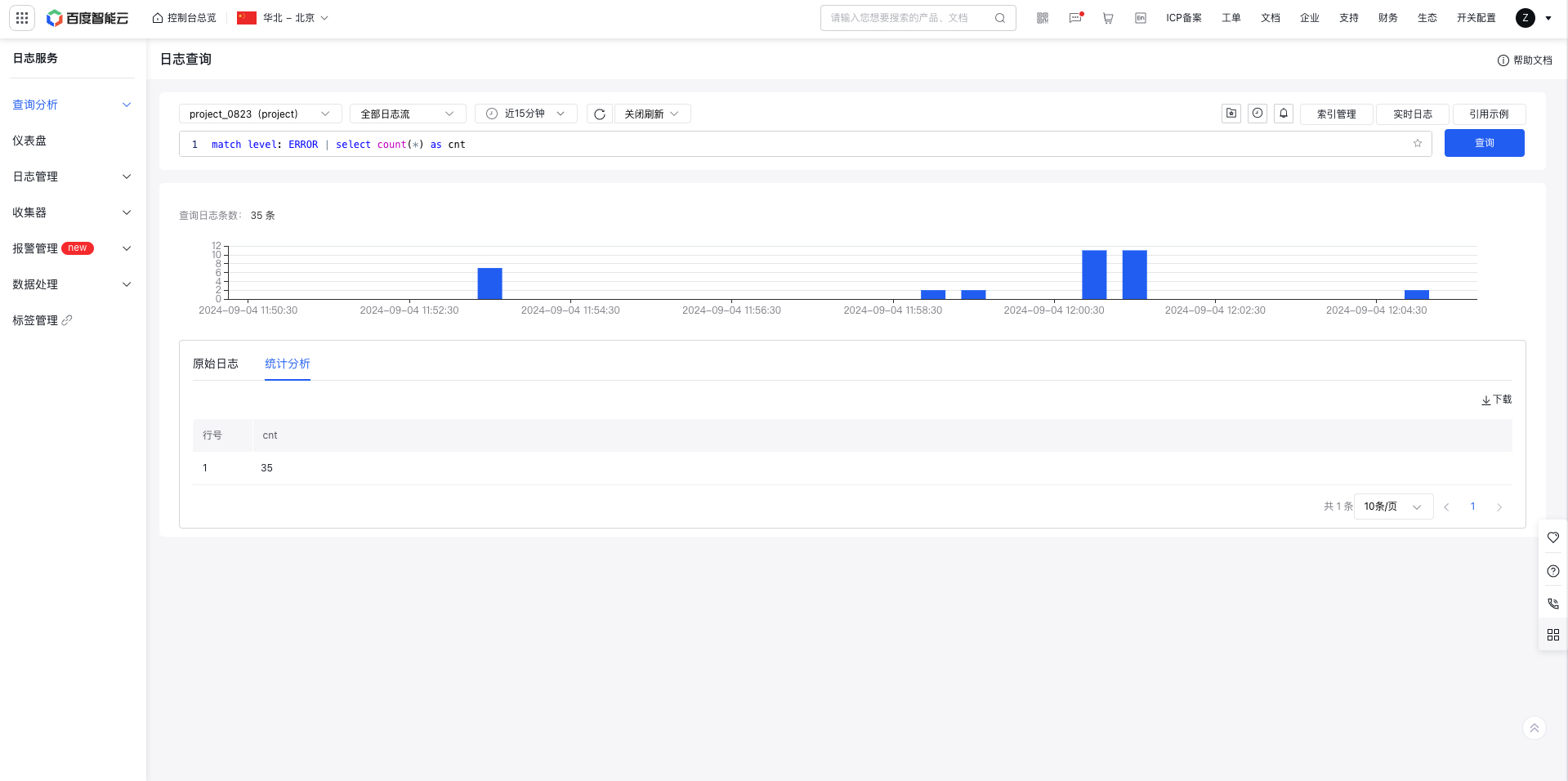Favorite the query with star icon
This screenshot has width=1568, height=781.
[1418, 144]
